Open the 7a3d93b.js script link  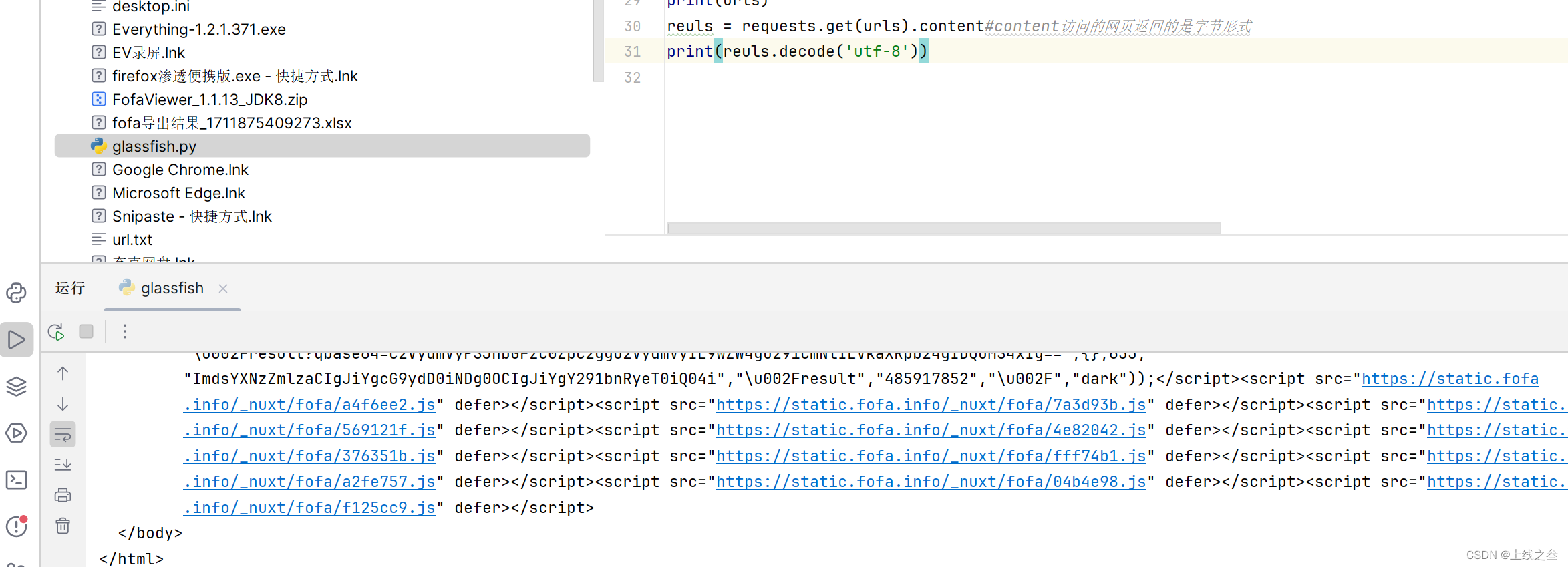pyautogui.click(x=931, y=405)
